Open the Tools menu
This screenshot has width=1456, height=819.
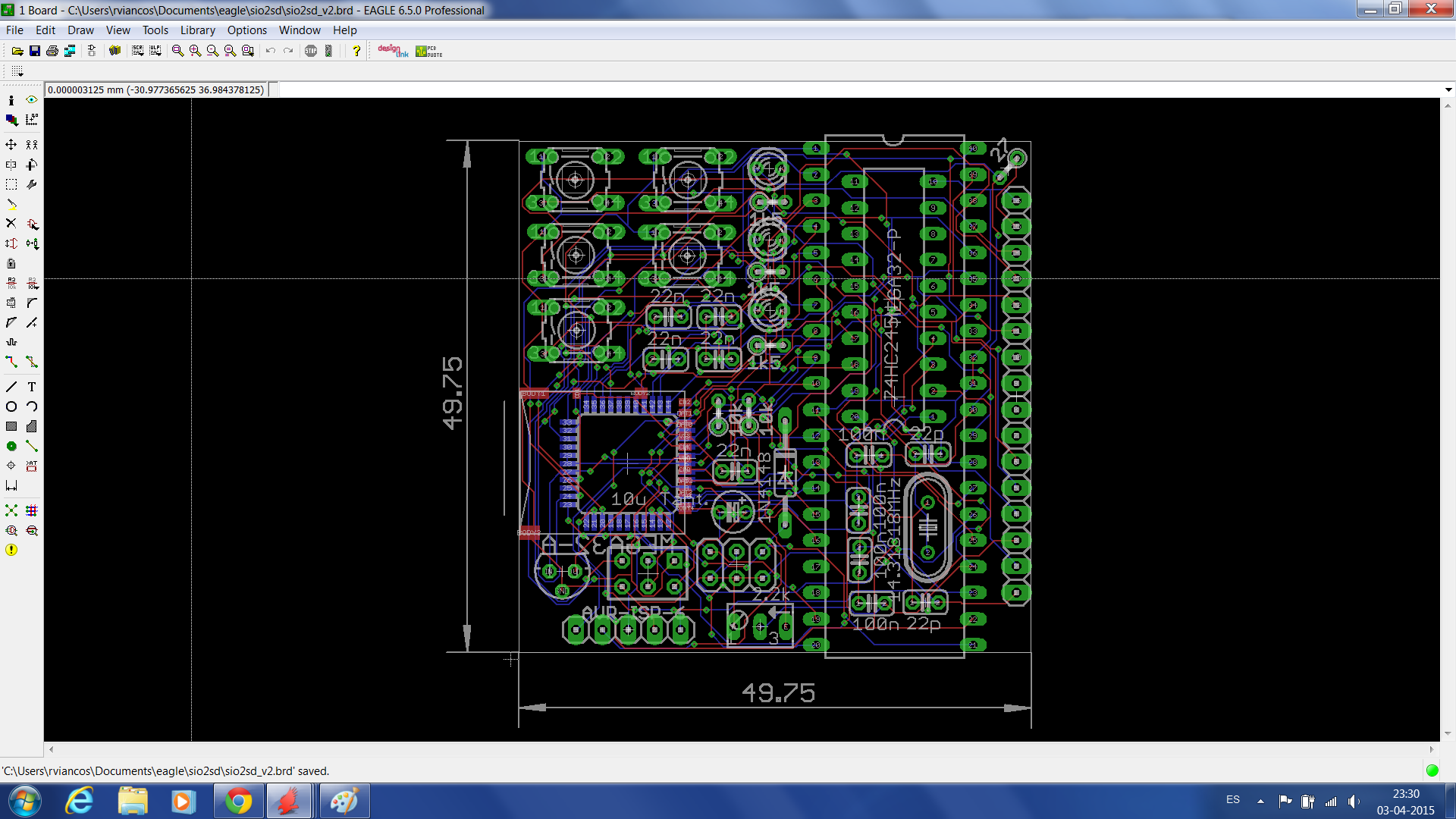click(x=155, y=30)
